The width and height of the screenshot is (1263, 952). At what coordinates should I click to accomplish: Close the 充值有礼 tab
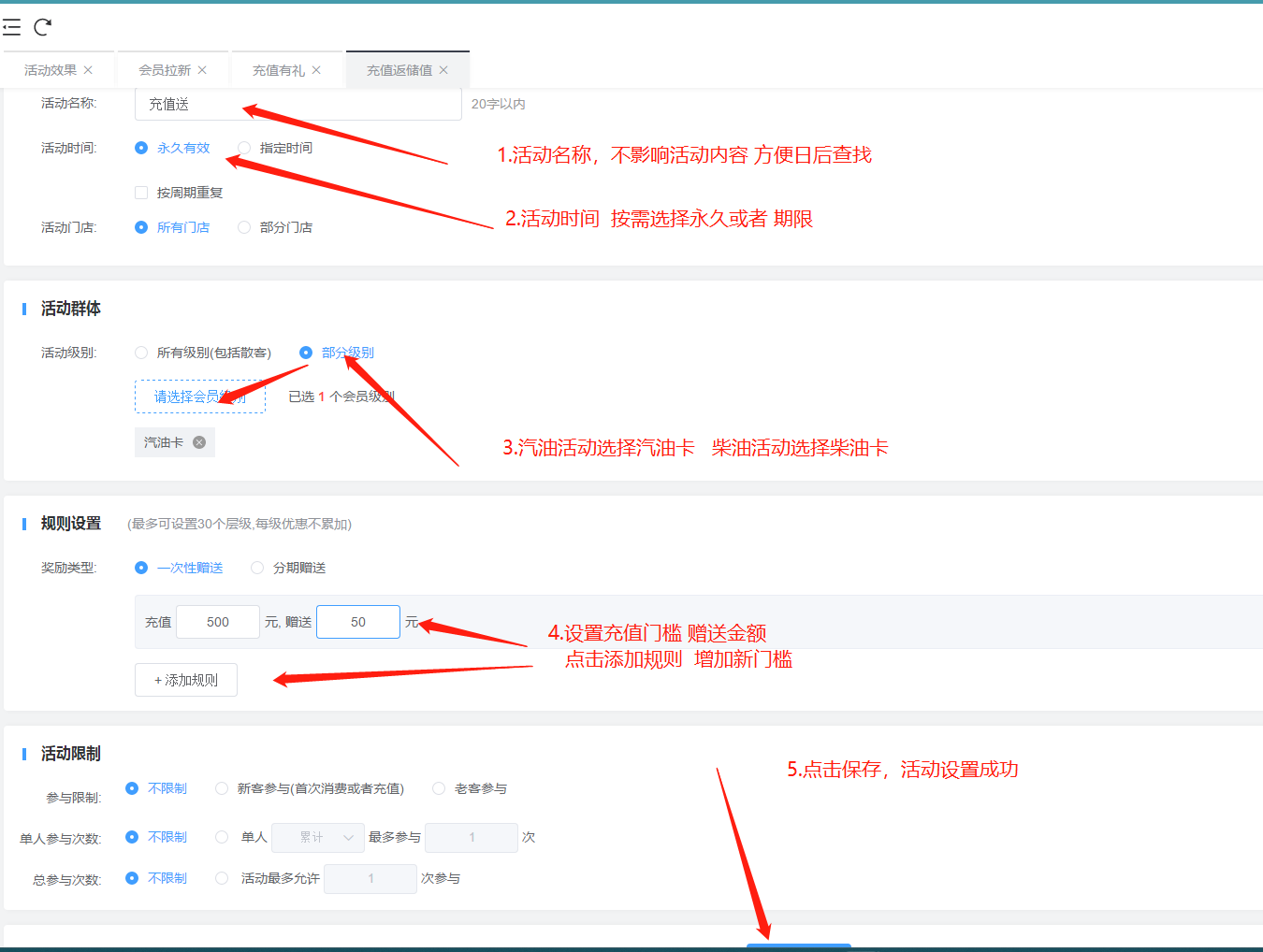pyautogui.click(x=316, y=70)
